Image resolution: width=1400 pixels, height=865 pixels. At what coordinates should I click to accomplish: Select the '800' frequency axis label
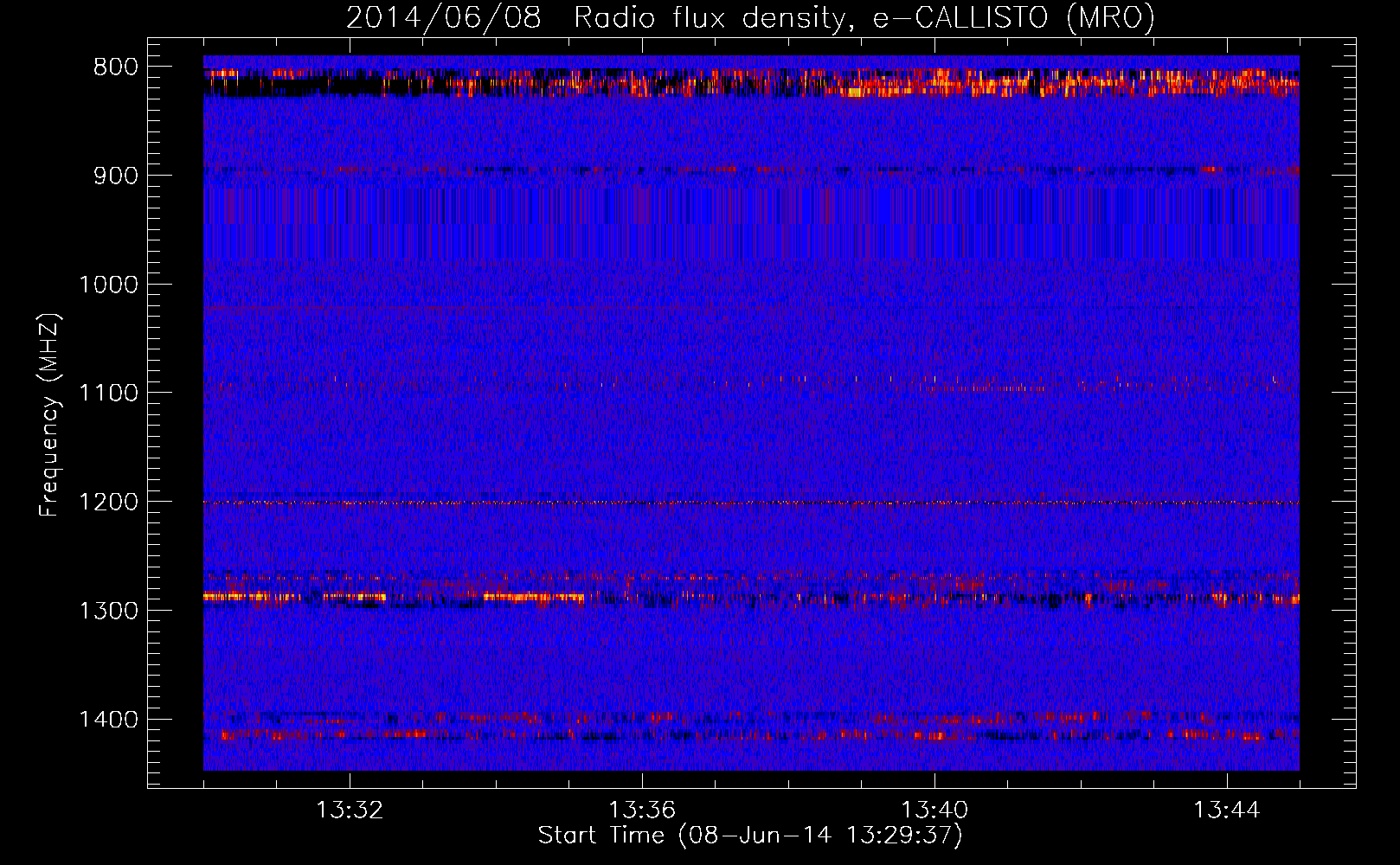click(x=115, y=67)
